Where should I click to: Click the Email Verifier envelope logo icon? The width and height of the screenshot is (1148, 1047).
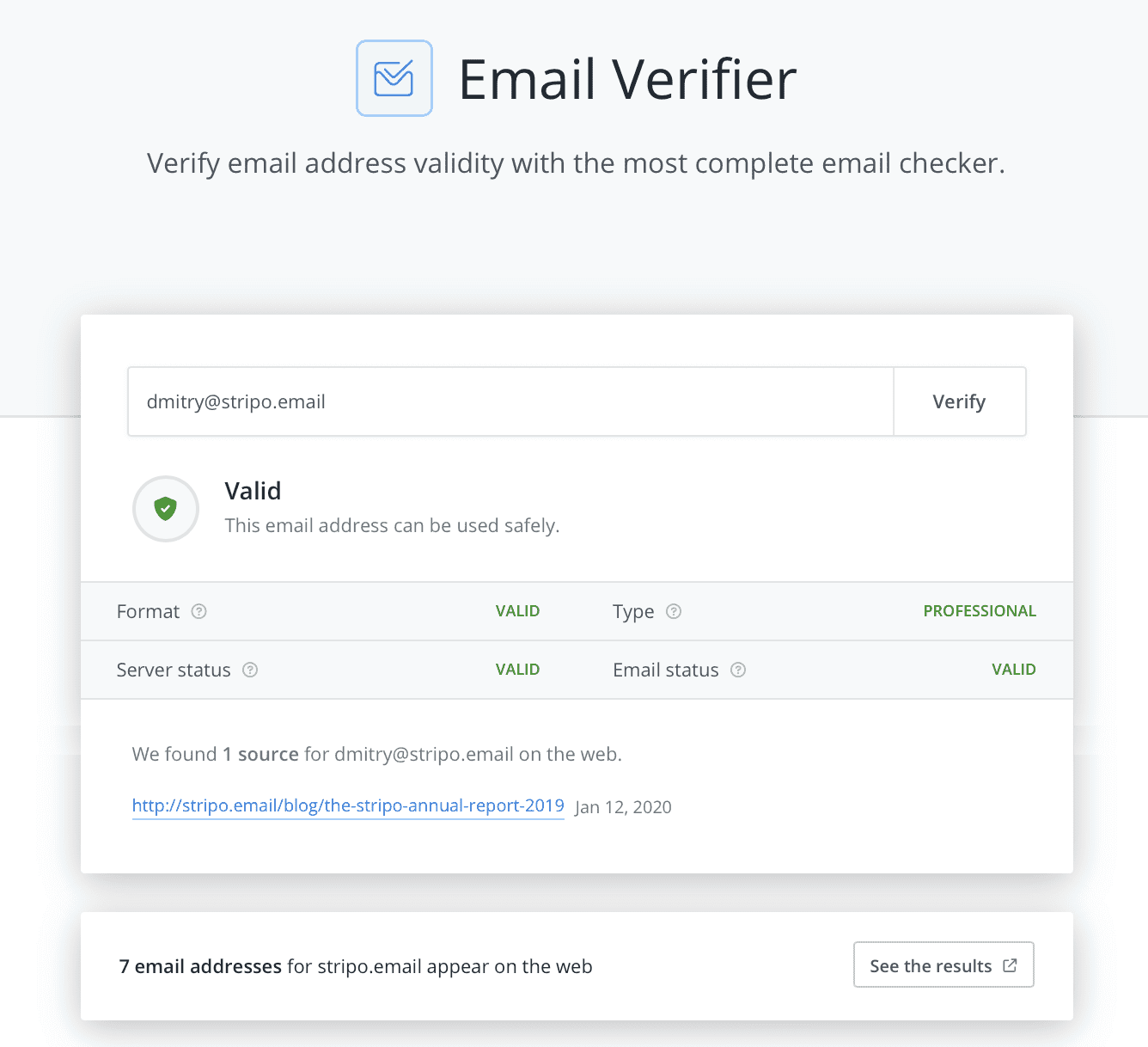(x=394, y=77)
